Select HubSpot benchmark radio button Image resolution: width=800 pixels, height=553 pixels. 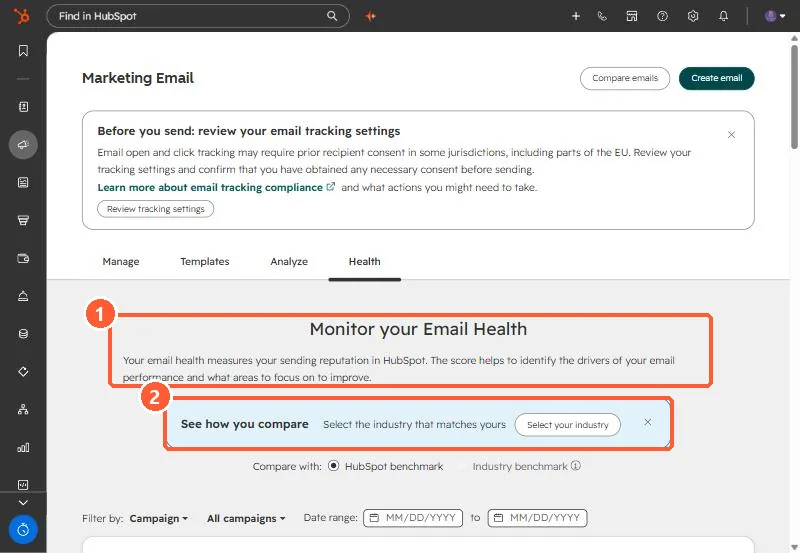(x=334, y=466)
